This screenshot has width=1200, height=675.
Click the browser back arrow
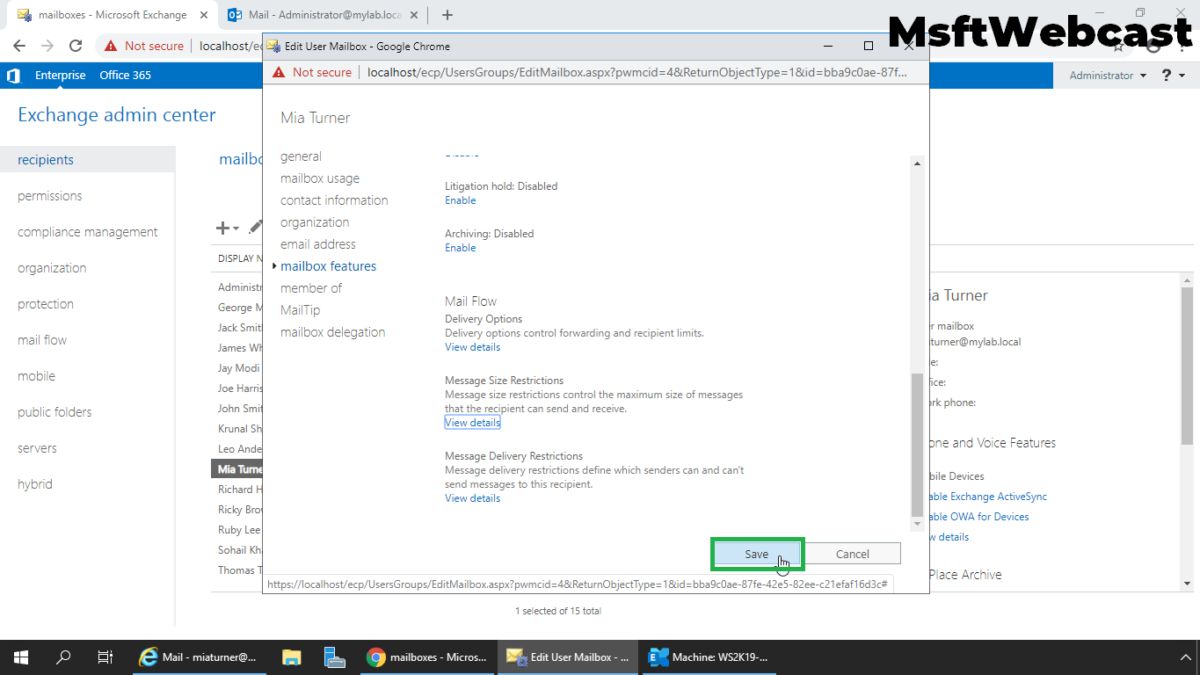20,45
